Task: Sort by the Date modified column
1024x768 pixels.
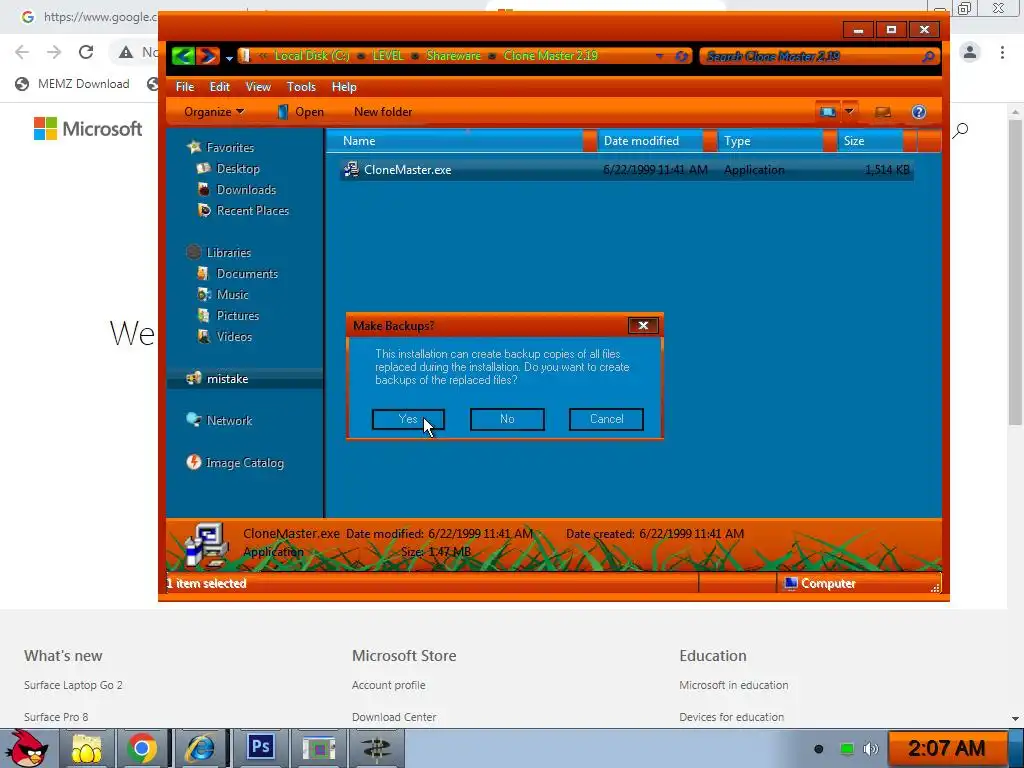Action: (x=650, y=140)
